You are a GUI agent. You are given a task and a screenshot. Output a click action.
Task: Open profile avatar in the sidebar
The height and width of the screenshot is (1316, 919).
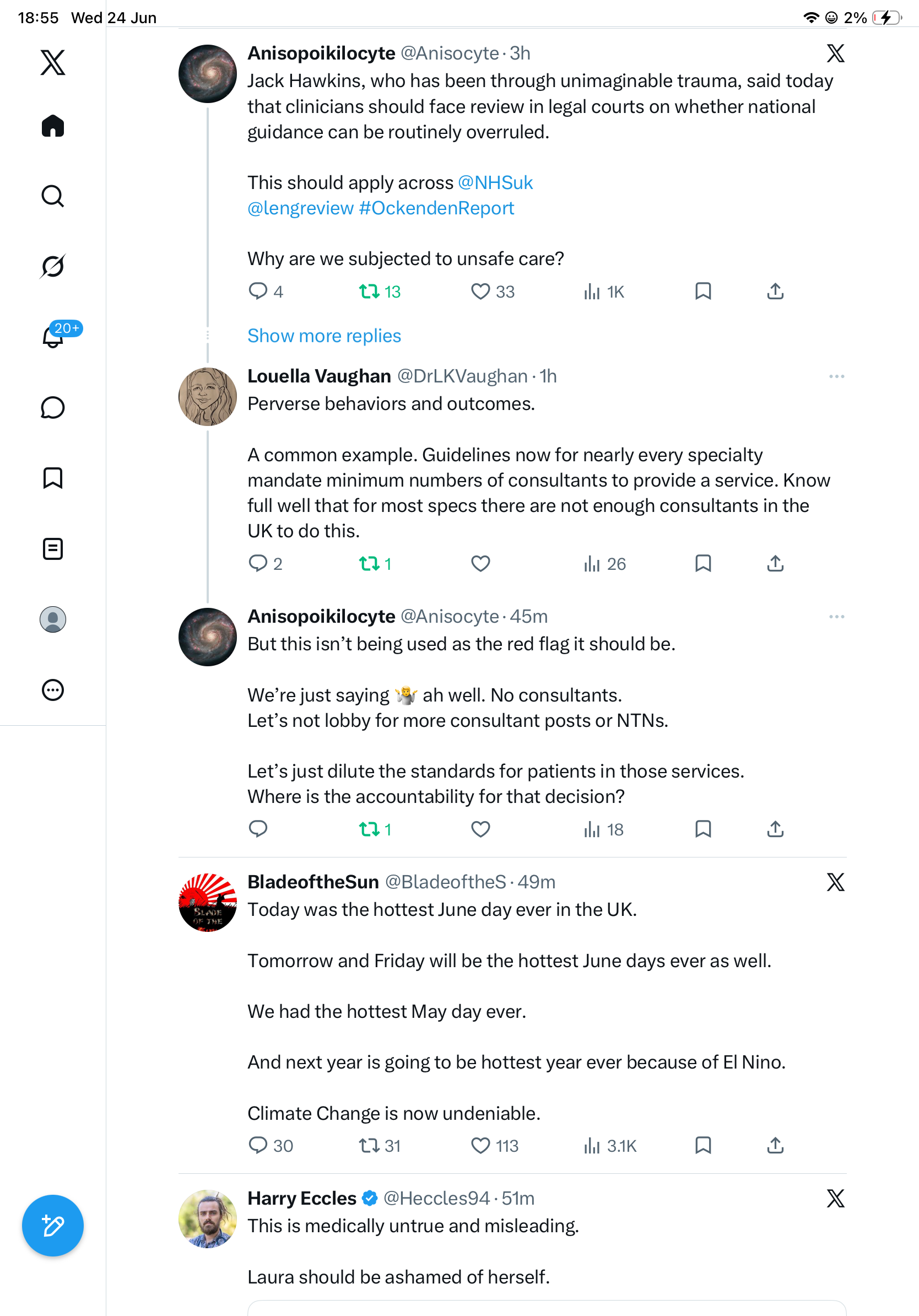(53, 619)
